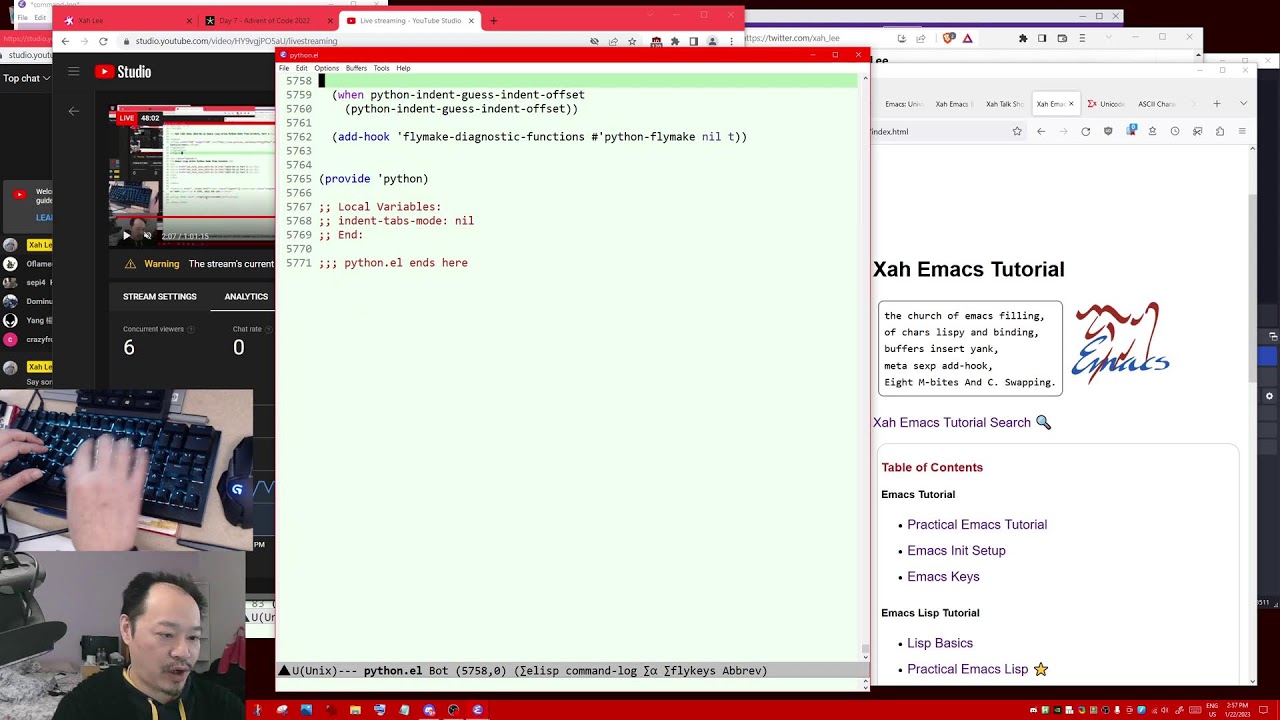
Task: Click the Brave rewards triangle icon
Action: coord(967,38)
